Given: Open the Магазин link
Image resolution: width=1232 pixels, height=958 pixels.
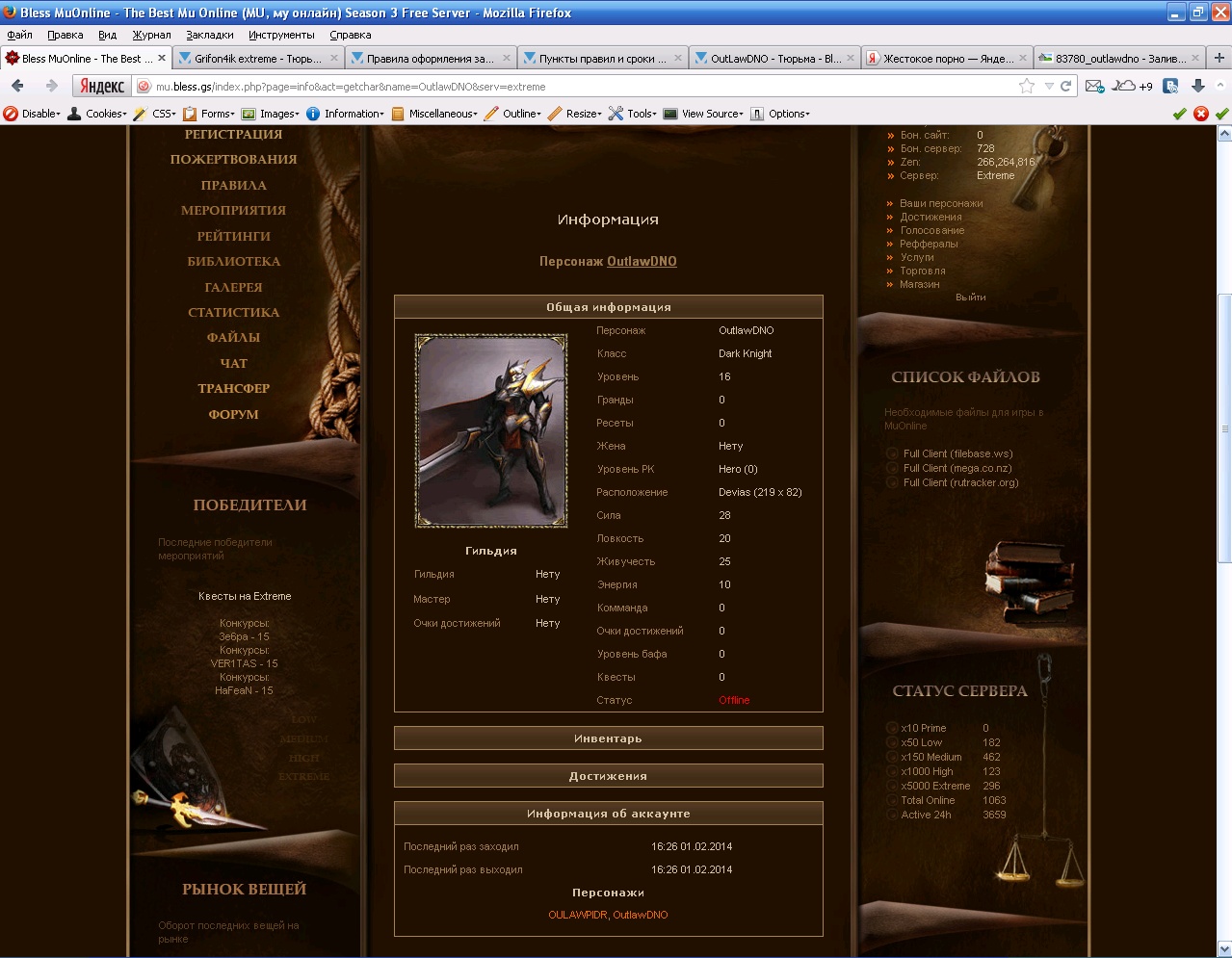Looking at the screenshot, I should coord(920,284).
